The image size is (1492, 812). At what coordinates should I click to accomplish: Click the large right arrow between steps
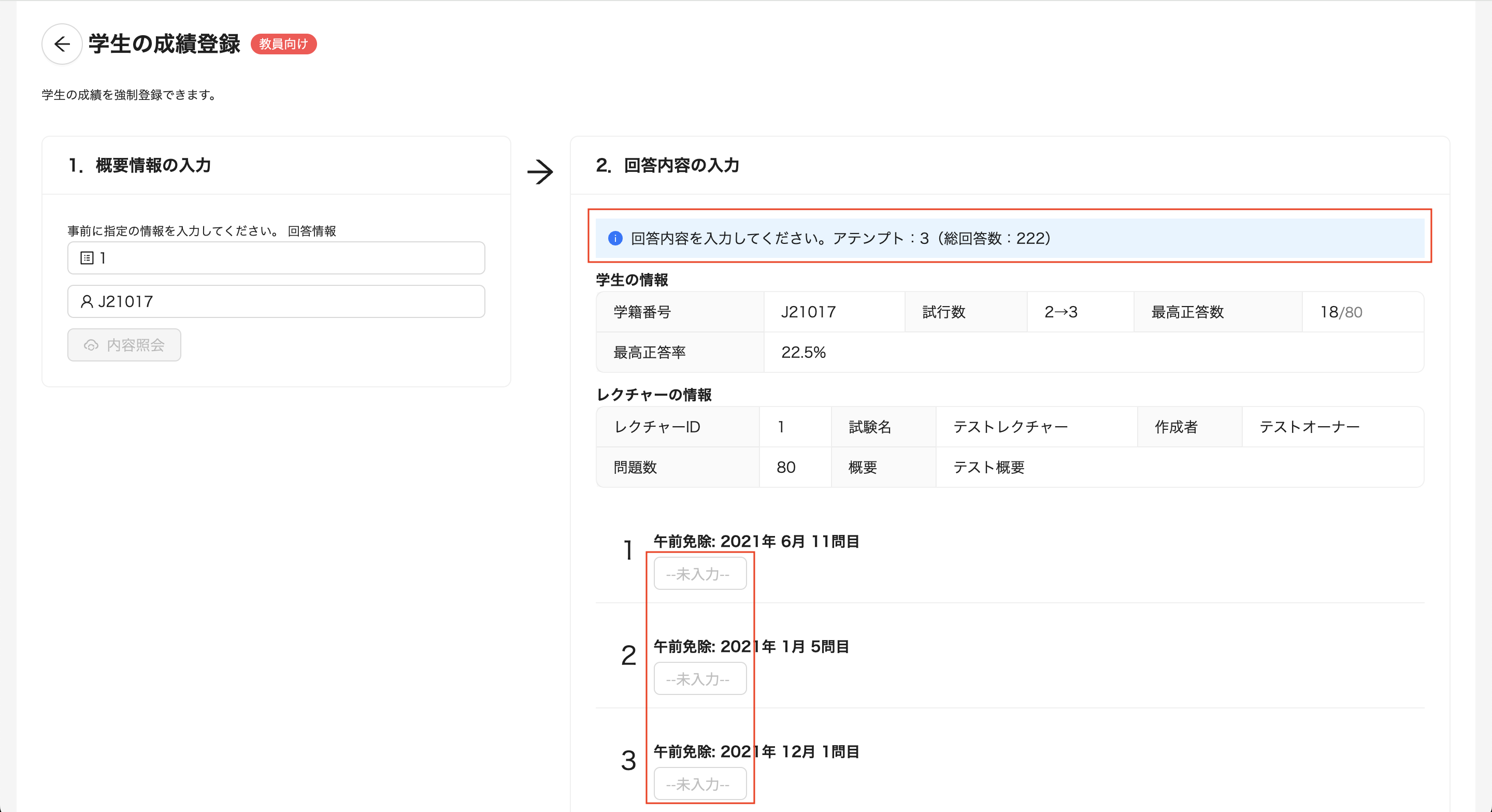point(540,172)
